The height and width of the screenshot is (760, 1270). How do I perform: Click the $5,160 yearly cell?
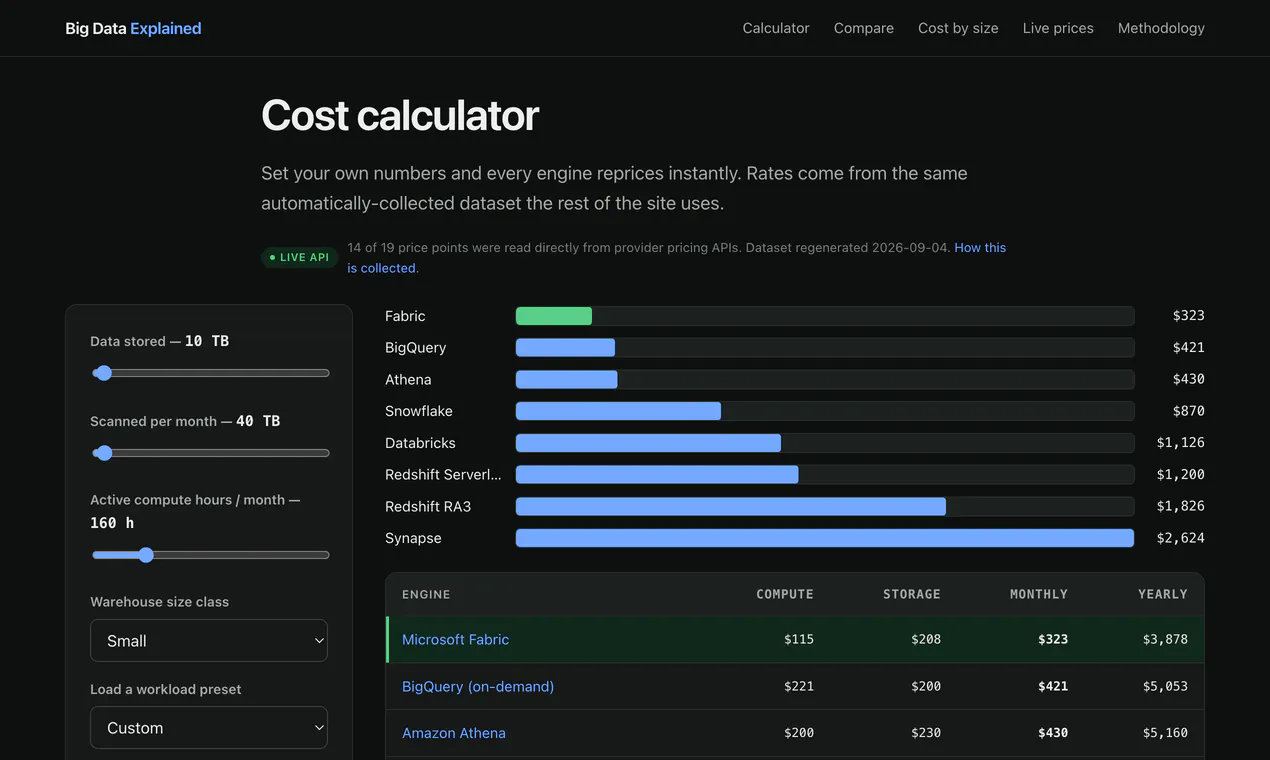click(1165, 733)
